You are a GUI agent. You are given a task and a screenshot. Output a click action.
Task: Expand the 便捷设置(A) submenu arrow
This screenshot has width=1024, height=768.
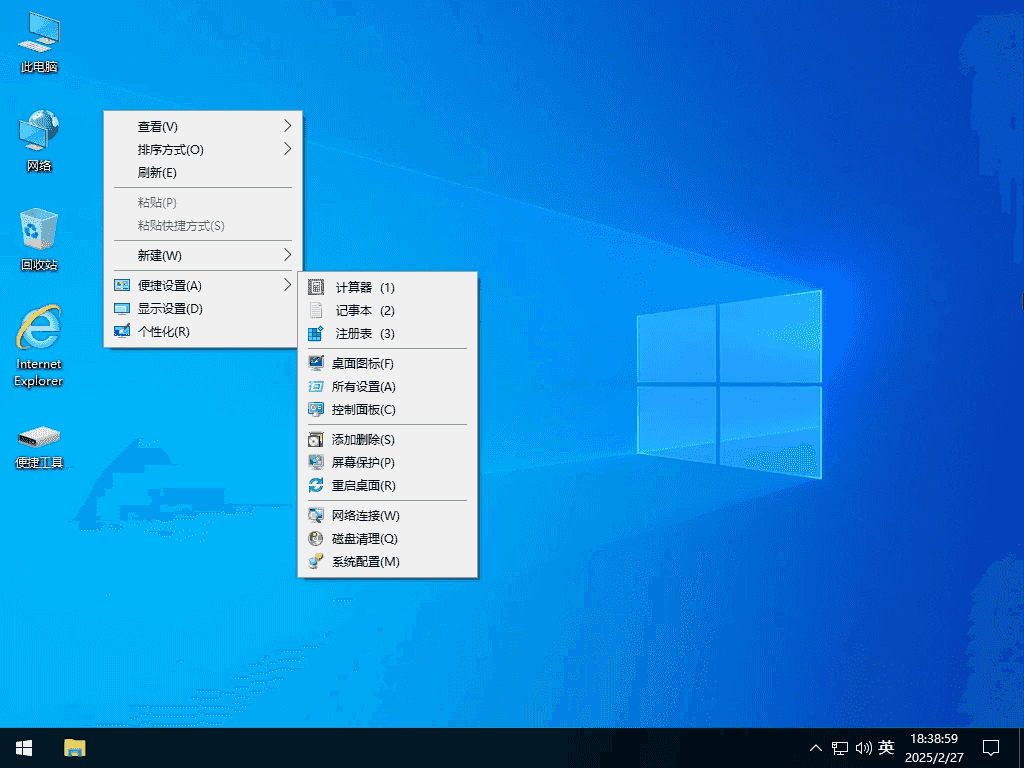coord(287,285)
